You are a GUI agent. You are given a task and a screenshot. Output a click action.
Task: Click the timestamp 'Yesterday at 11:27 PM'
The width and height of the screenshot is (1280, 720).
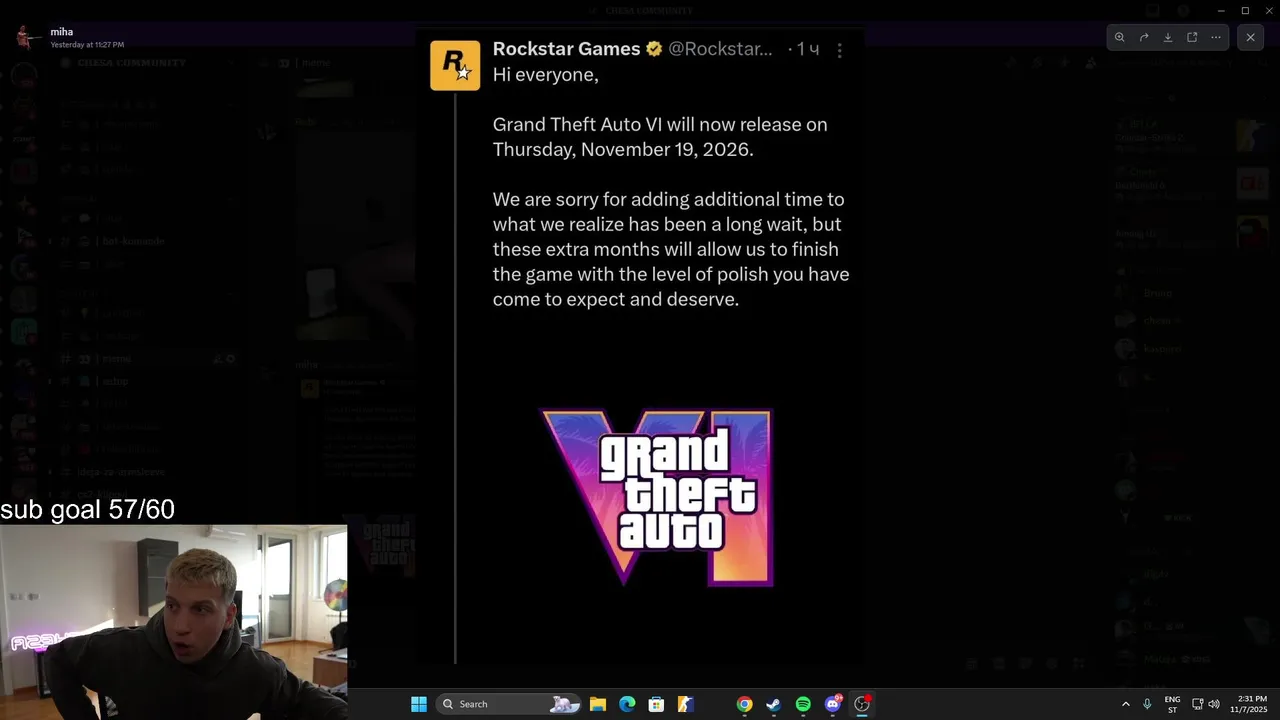click(x=87, y=45)
